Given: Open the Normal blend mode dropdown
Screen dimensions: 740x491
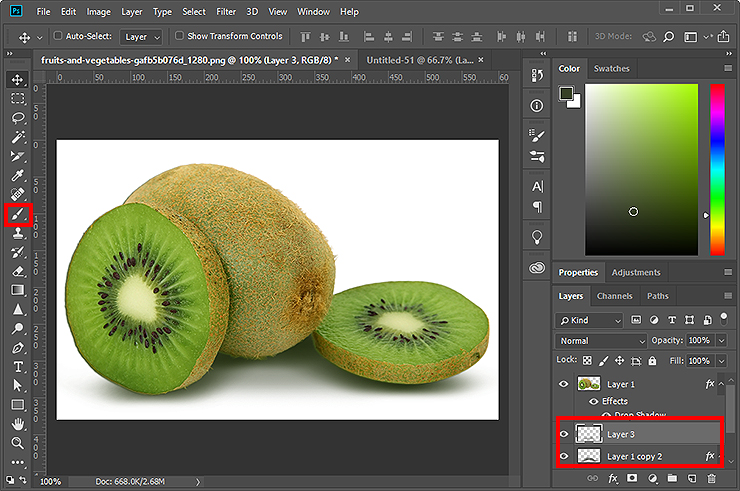Looking at the screenshot, I should click(602, 341).
